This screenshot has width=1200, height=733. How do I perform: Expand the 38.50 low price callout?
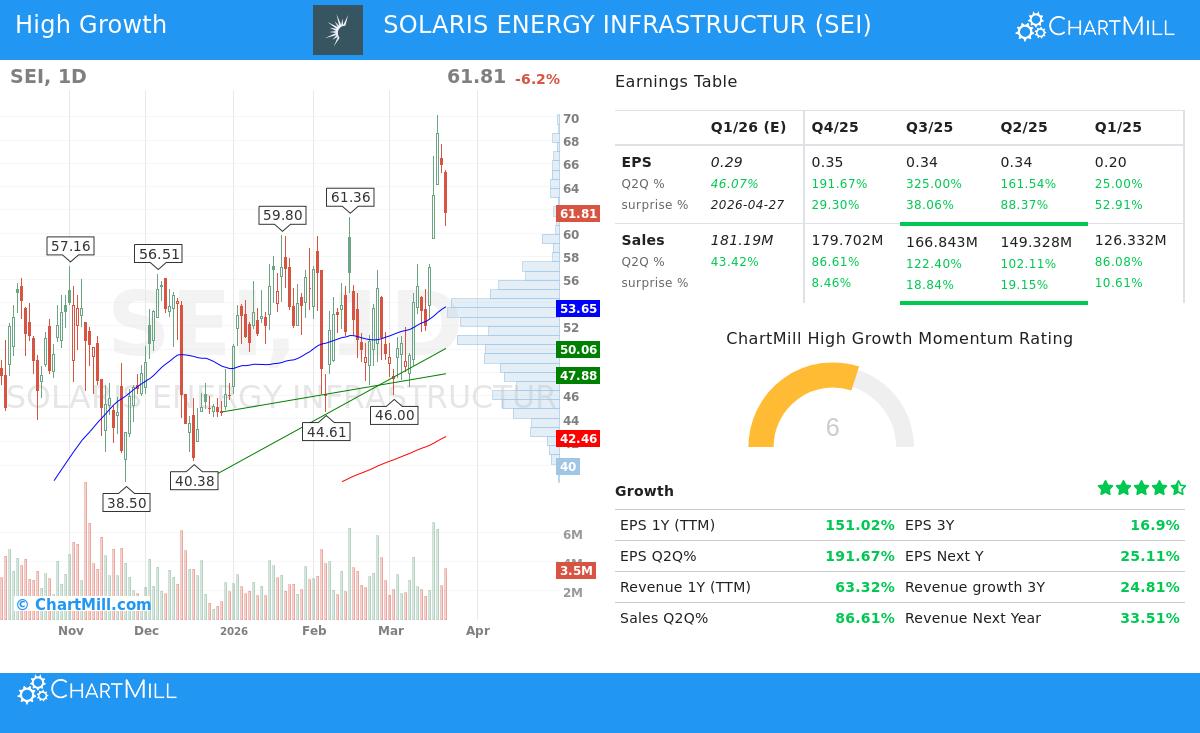tap(126, 503)
